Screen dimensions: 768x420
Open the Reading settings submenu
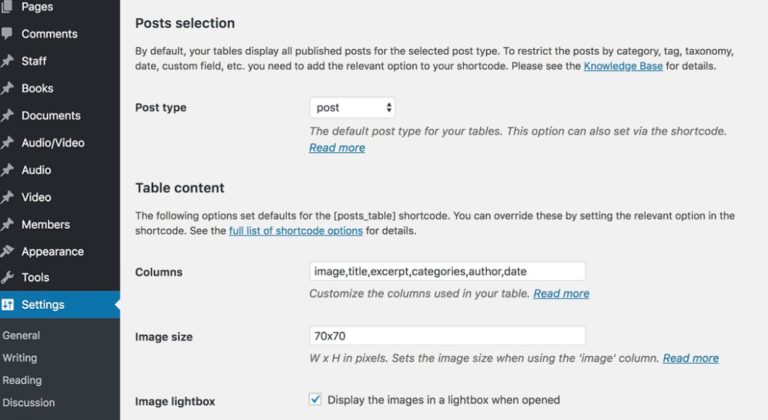point(22,380)
